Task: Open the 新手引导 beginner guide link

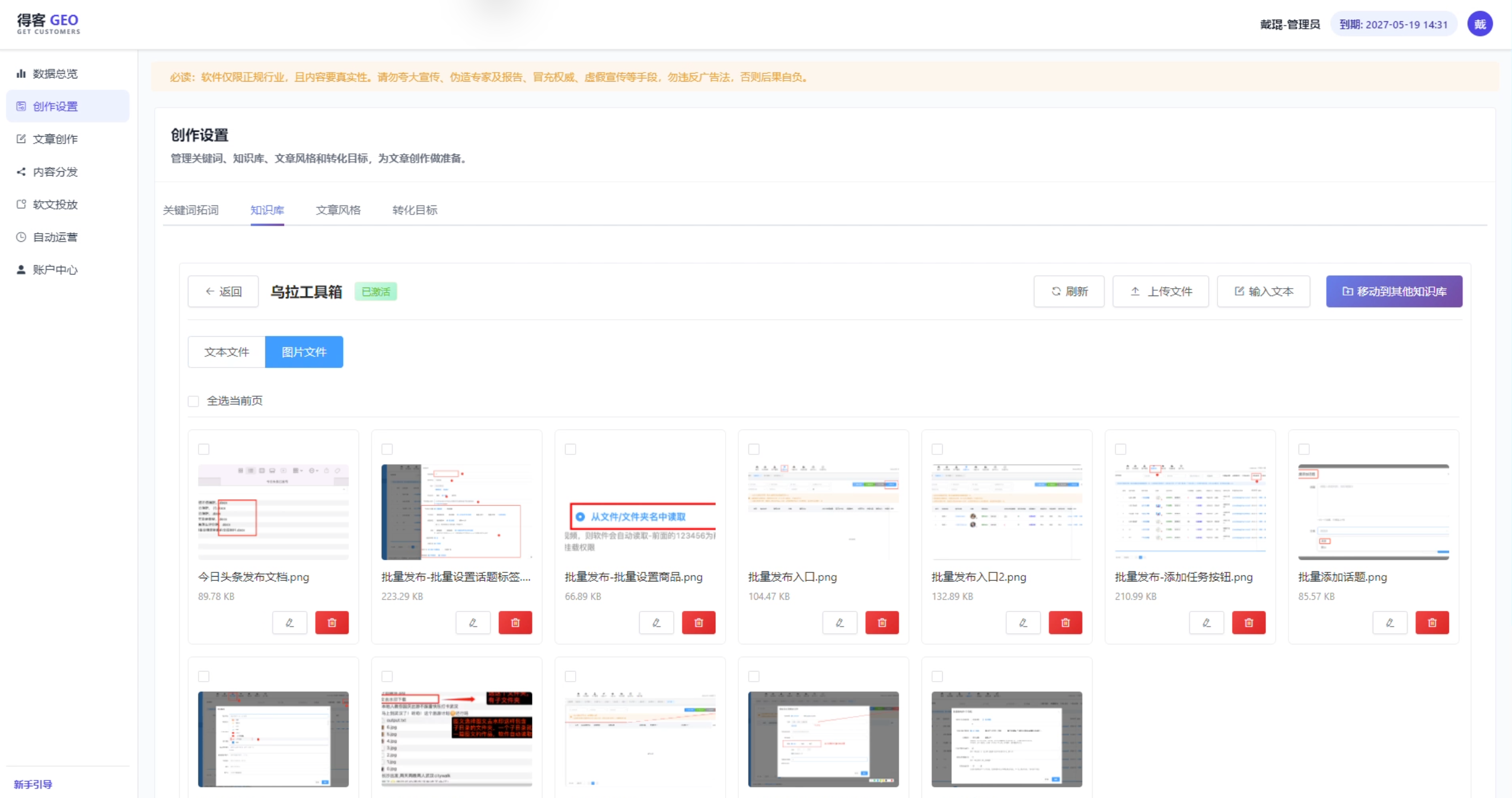Action: tap(33, 785)
